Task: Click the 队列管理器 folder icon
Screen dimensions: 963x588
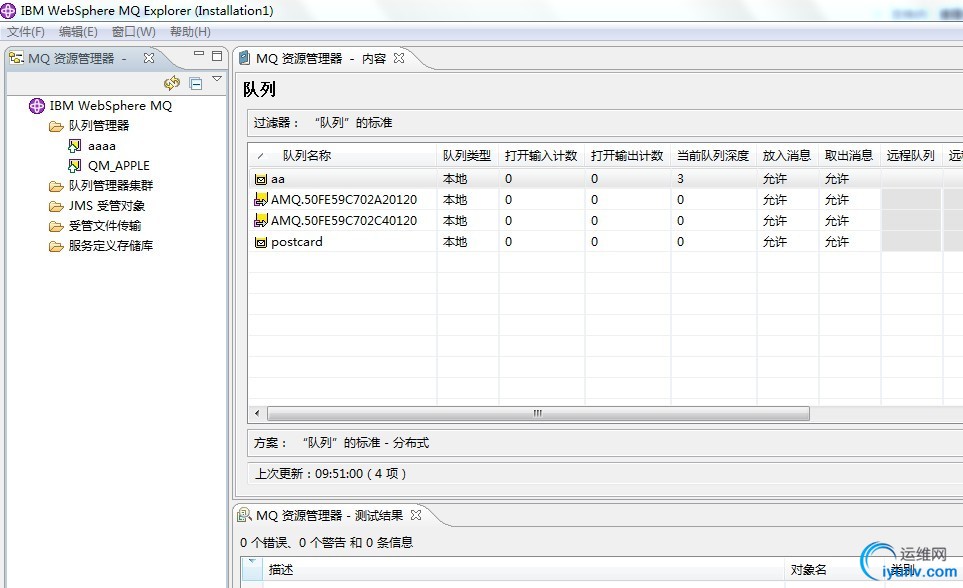Action: point(56,127)
